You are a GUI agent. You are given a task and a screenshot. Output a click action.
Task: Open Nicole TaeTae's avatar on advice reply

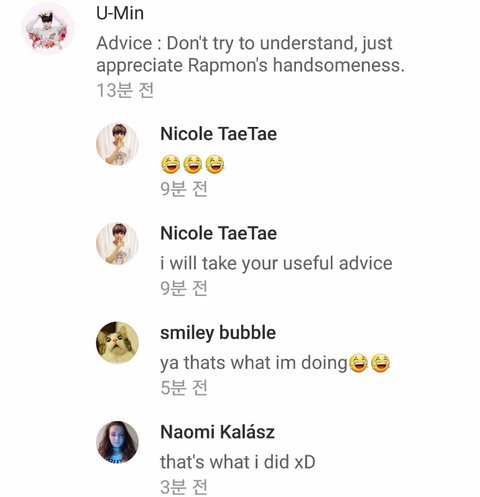click(117, 243)
